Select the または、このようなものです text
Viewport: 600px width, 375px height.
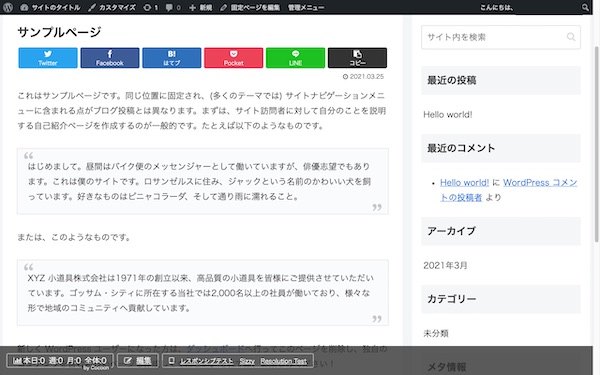[x=74, y=237]
